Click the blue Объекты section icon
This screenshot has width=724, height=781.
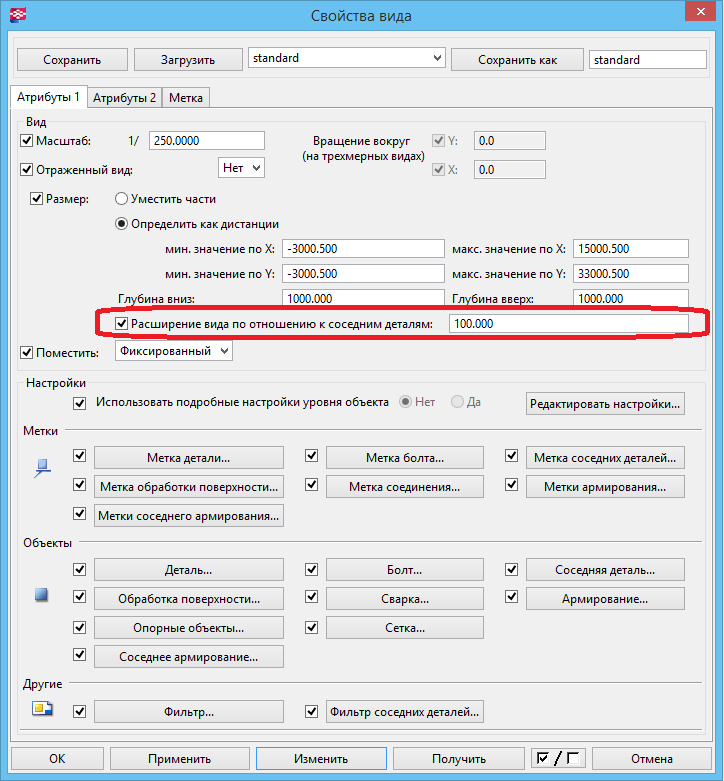[x=42, y=595]
